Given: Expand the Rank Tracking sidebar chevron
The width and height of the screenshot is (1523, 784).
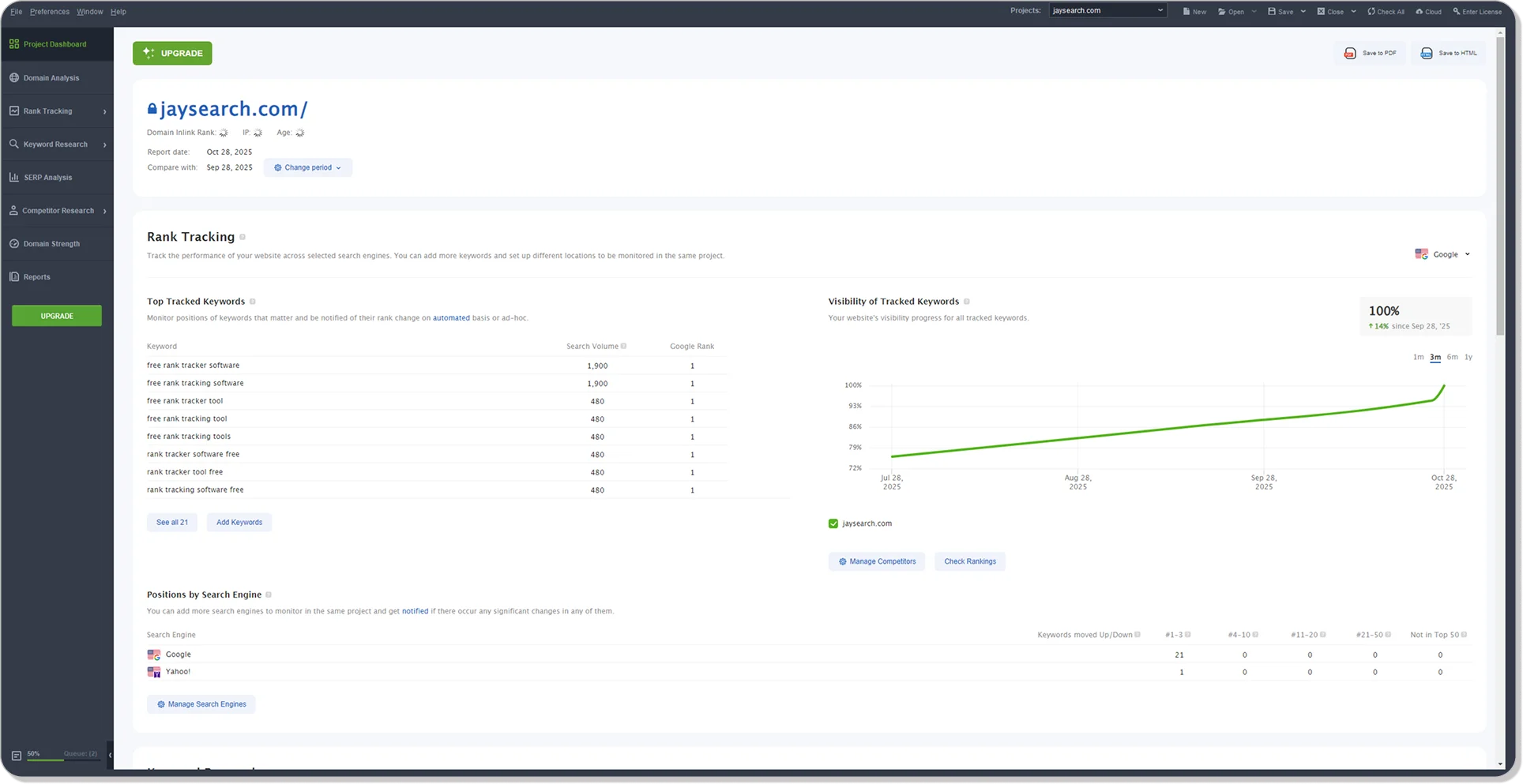Looking at the screenshot, I should (104, 111).
